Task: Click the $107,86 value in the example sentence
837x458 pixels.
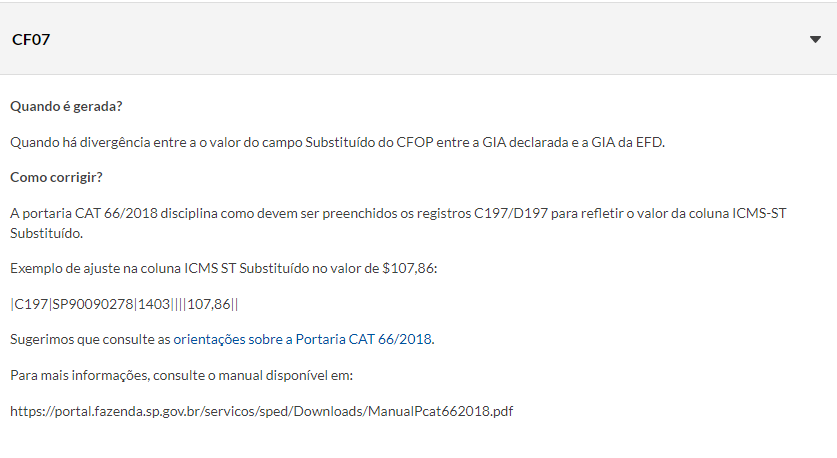Action: pos(408,269)
